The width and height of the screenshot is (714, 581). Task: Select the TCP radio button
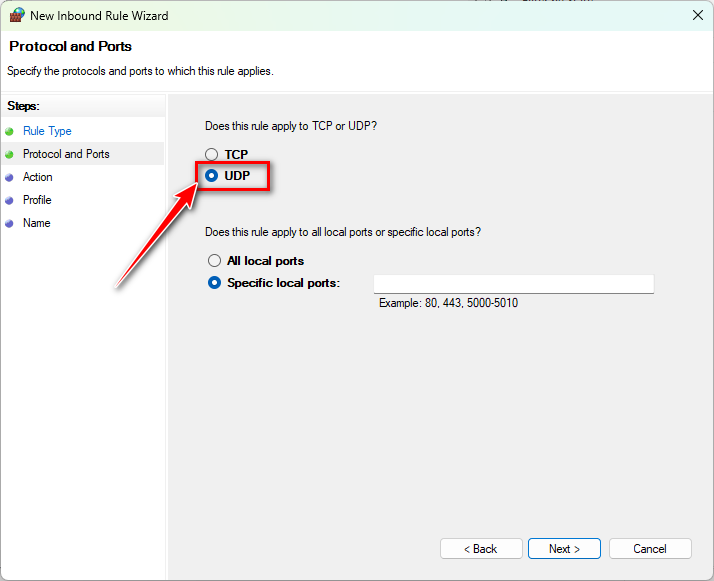pos(211,155)
